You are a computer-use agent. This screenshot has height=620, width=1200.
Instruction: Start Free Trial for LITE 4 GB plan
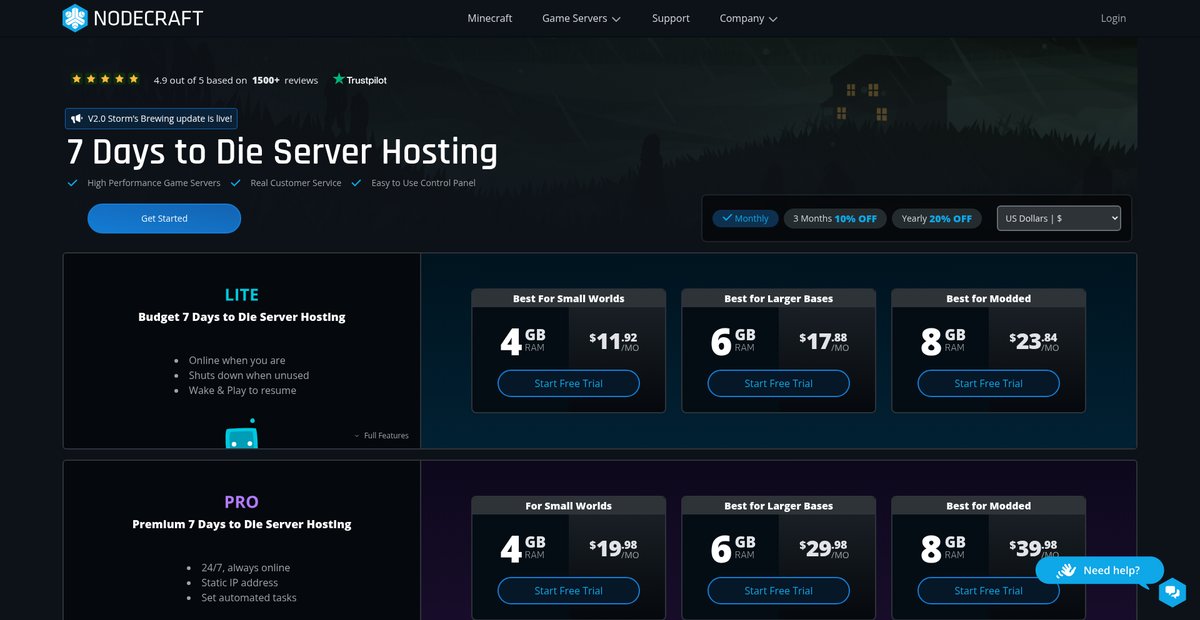569,384
